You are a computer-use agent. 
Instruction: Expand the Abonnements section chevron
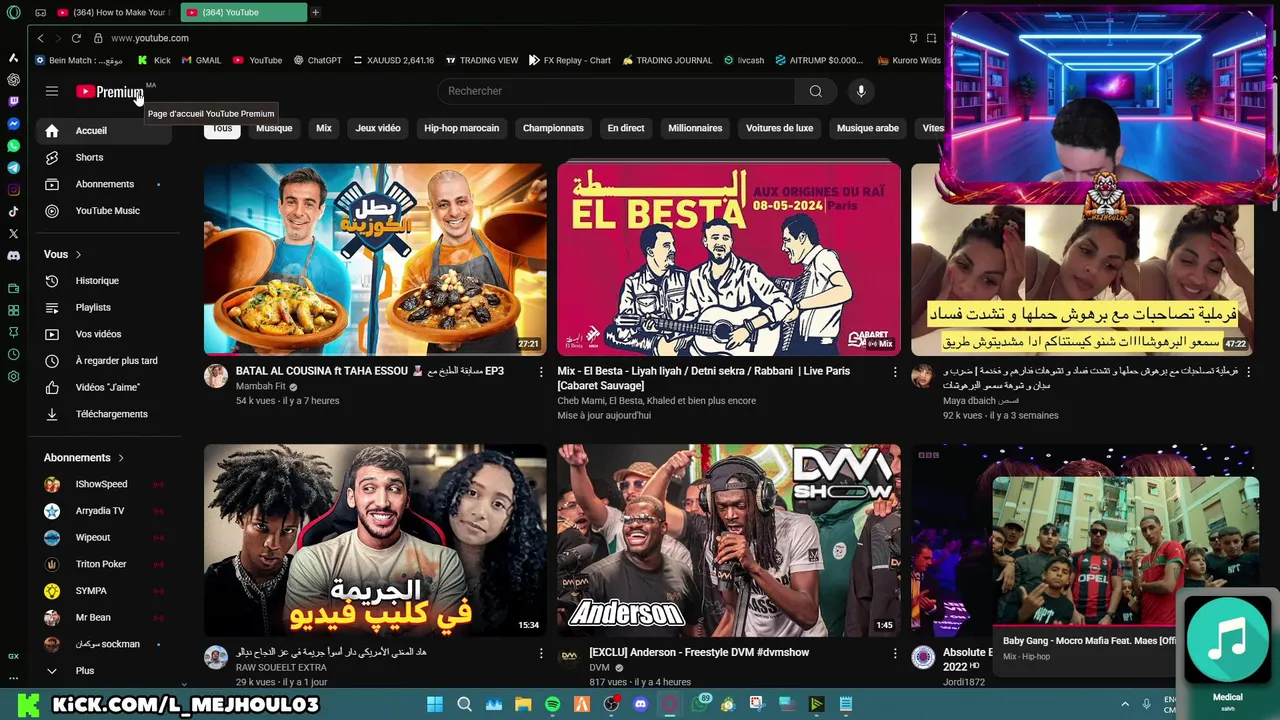pyautogui.click(x=121, y=458)
